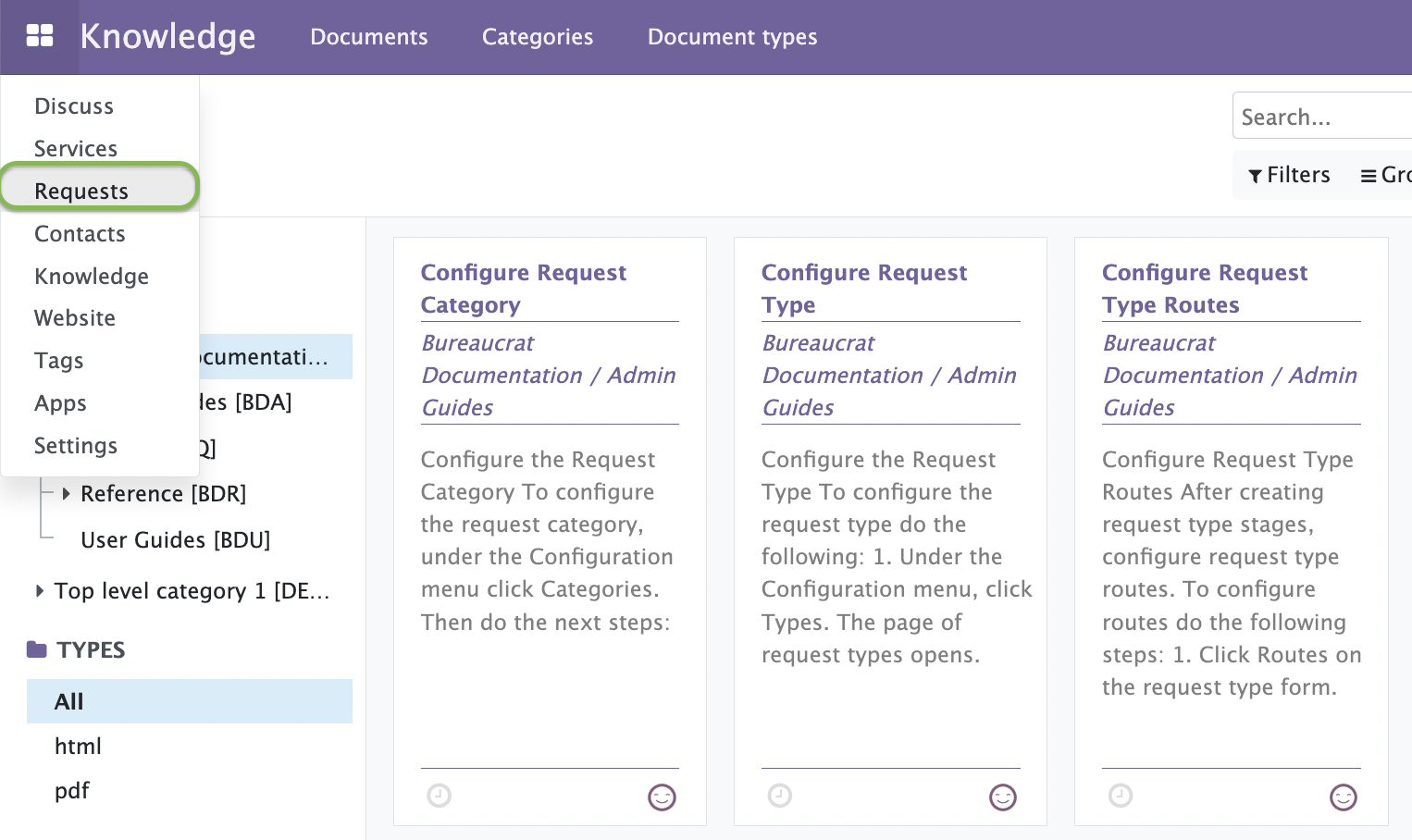Open Documents in the top menu
This screenshot has width=1412, height=840.
[x=369, y=37]
